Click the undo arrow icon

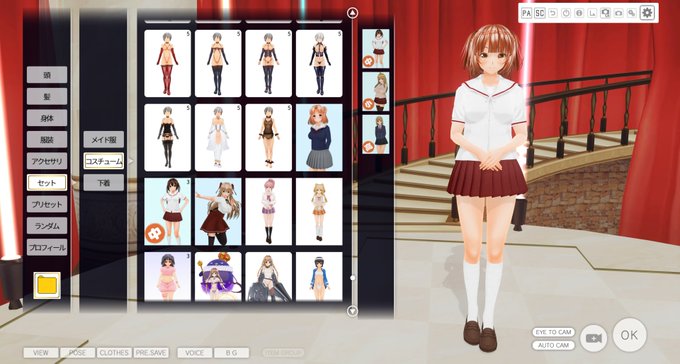click(x=552, y=13)
